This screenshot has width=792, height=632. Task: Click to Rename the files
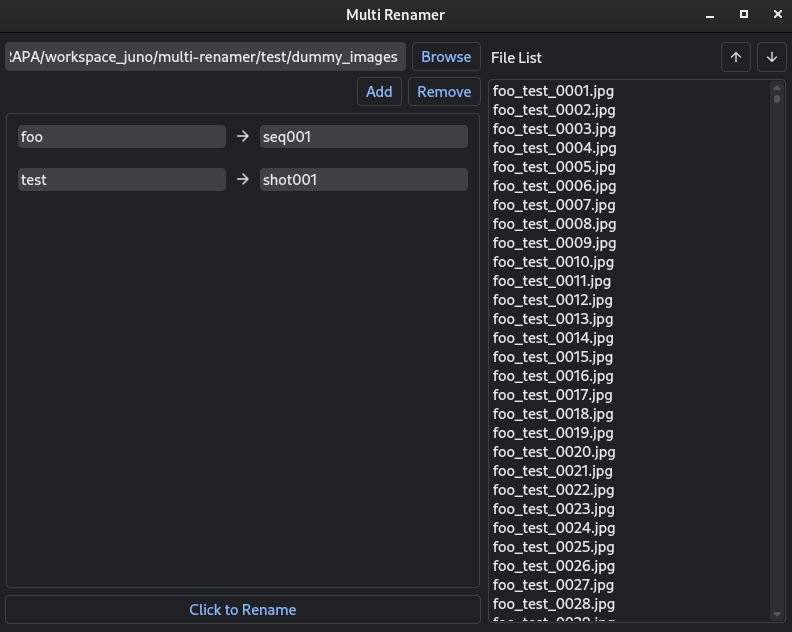click(x=243, y=609)
